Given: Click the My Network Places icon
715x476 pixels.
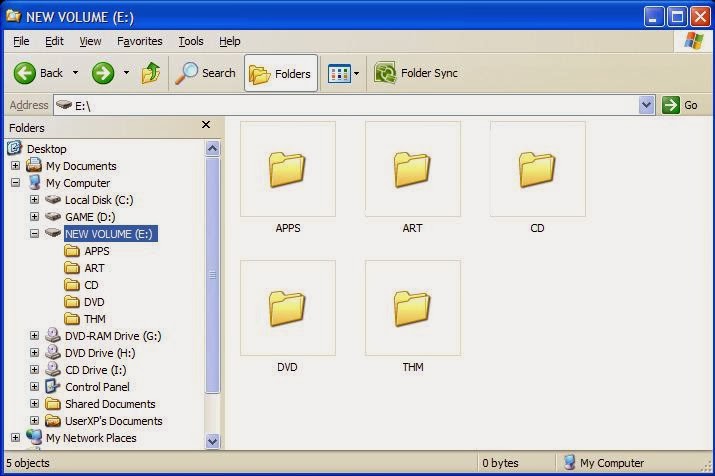Looking at the screenshot, I should (34, 437).
